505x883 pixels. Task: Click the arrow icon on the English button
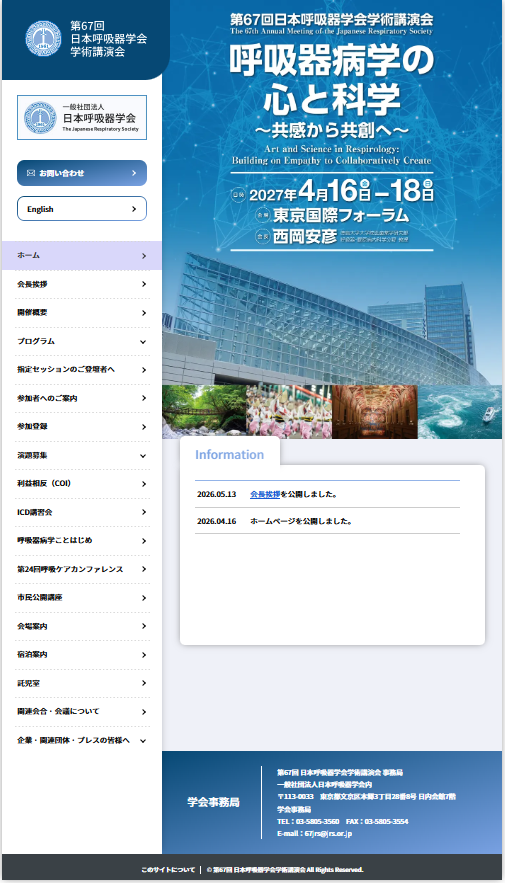(x=134, y=209)
